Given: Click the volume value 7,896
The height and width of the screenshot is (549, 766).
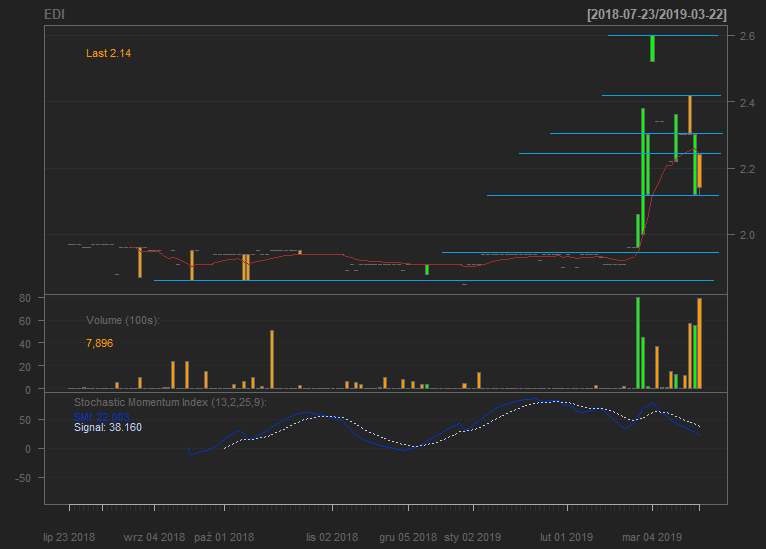Looking at the screenshot, I should click(x=100, y=343).
